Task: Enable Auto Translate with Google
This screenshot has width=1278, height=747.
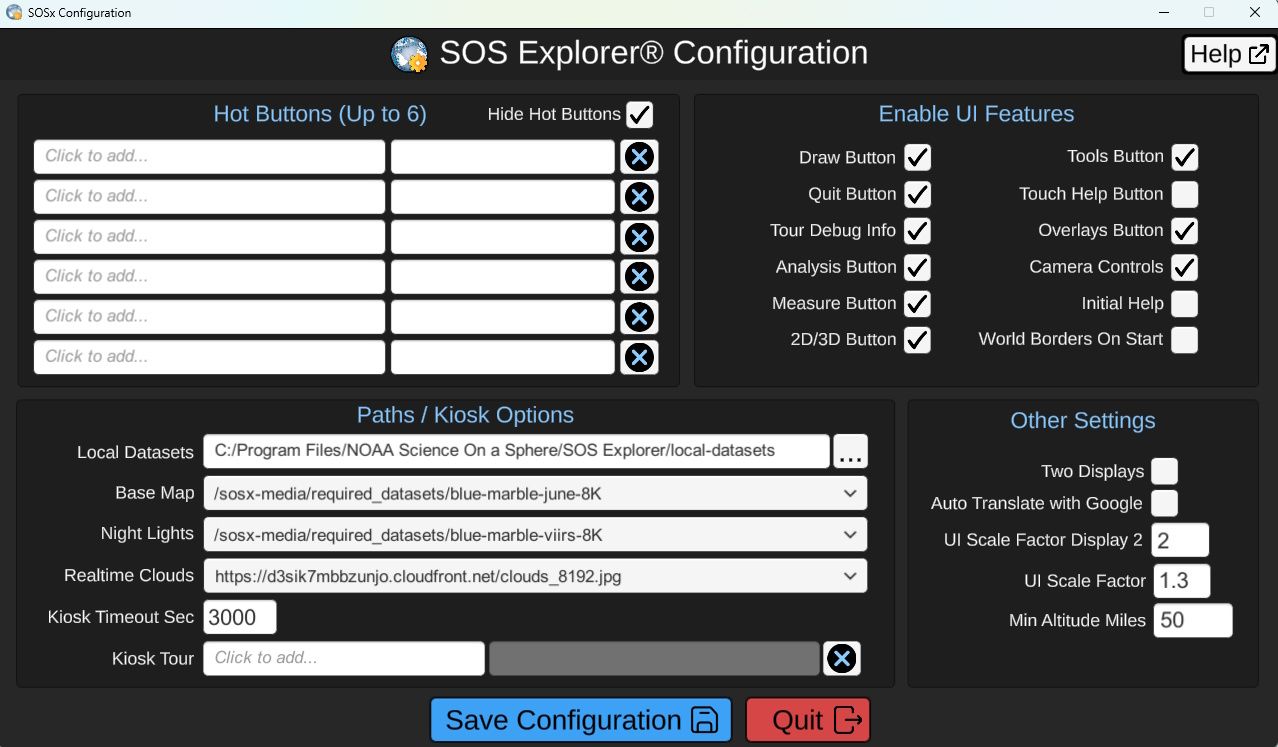Action: point(1164,503)
